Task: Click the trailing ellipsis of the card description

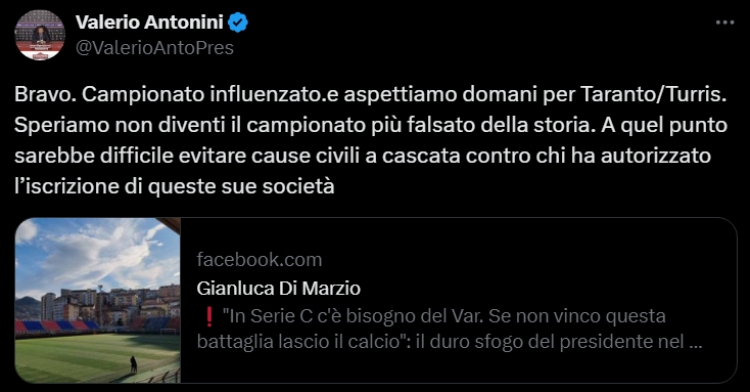Action: (x=695, y=343)
